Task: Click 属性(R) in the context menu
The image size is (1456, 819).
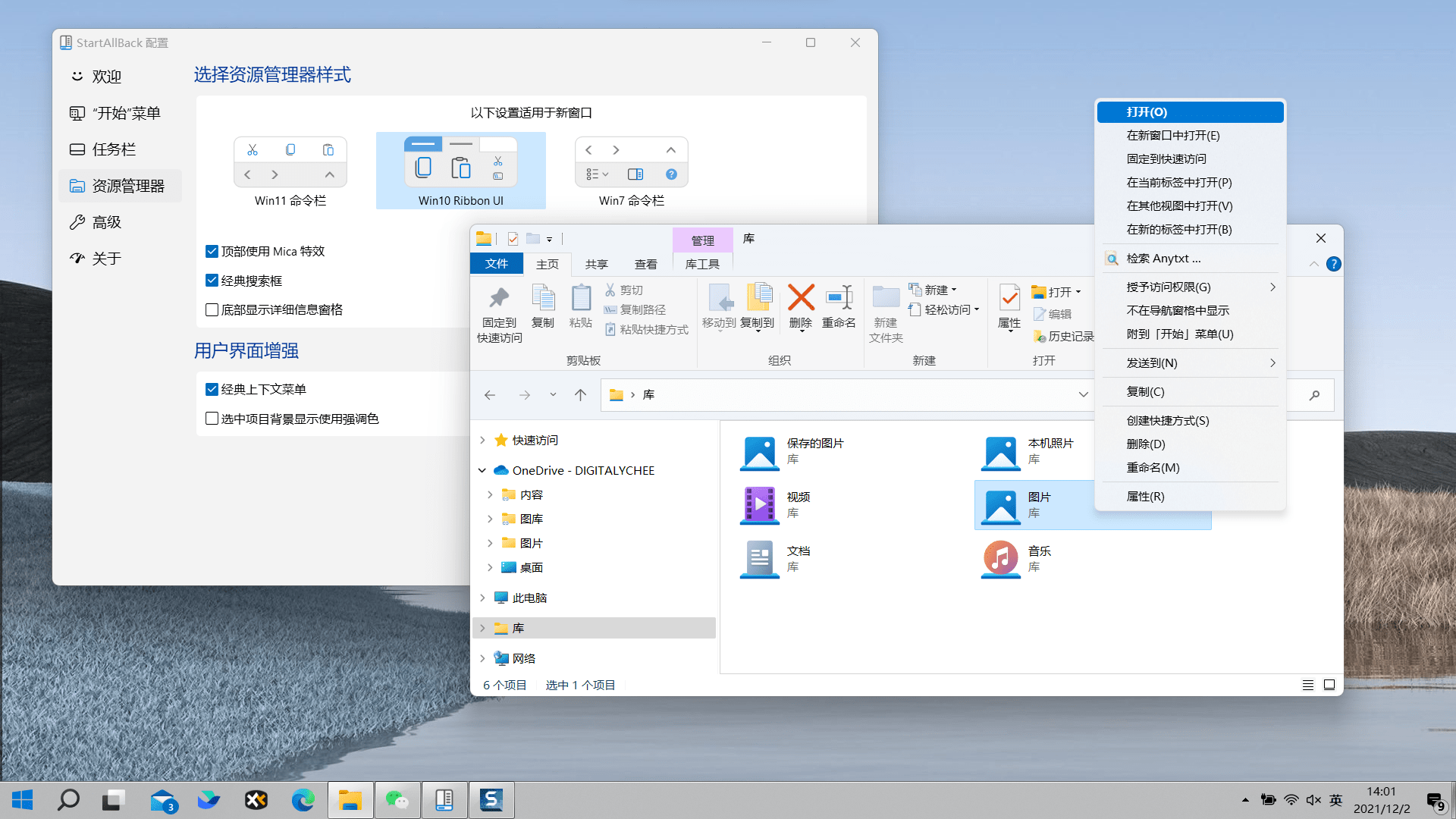Action: (1145, 497)
